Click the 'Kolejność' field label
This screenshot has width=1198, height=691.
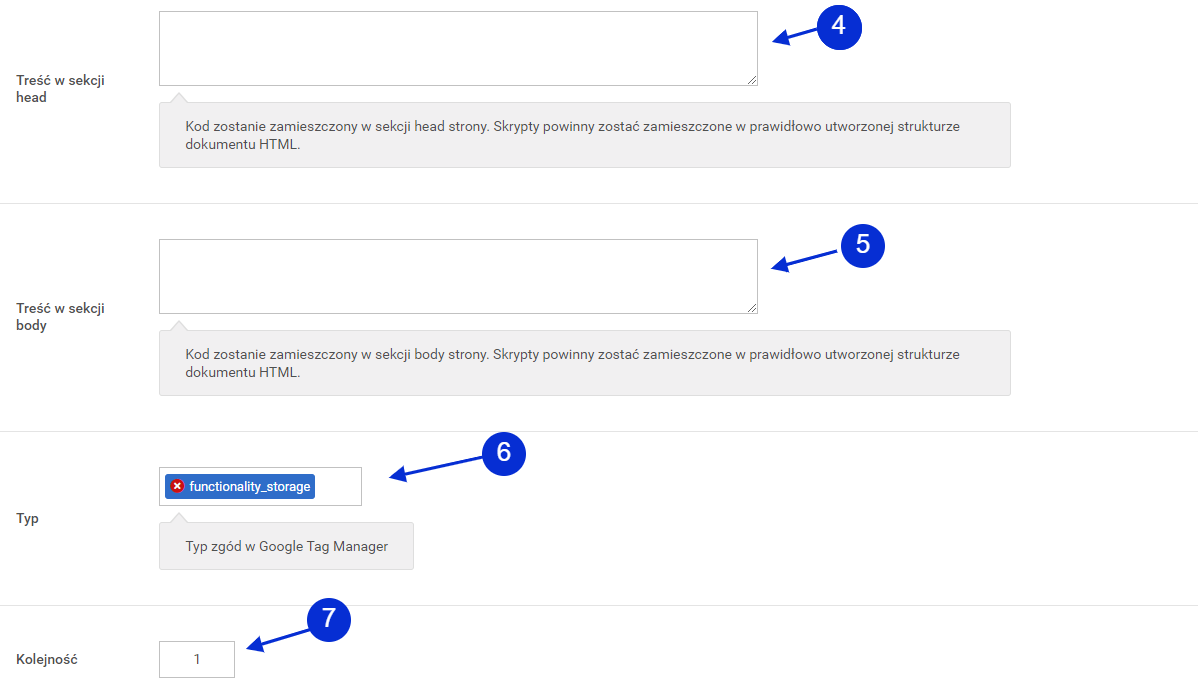(47, 659)
